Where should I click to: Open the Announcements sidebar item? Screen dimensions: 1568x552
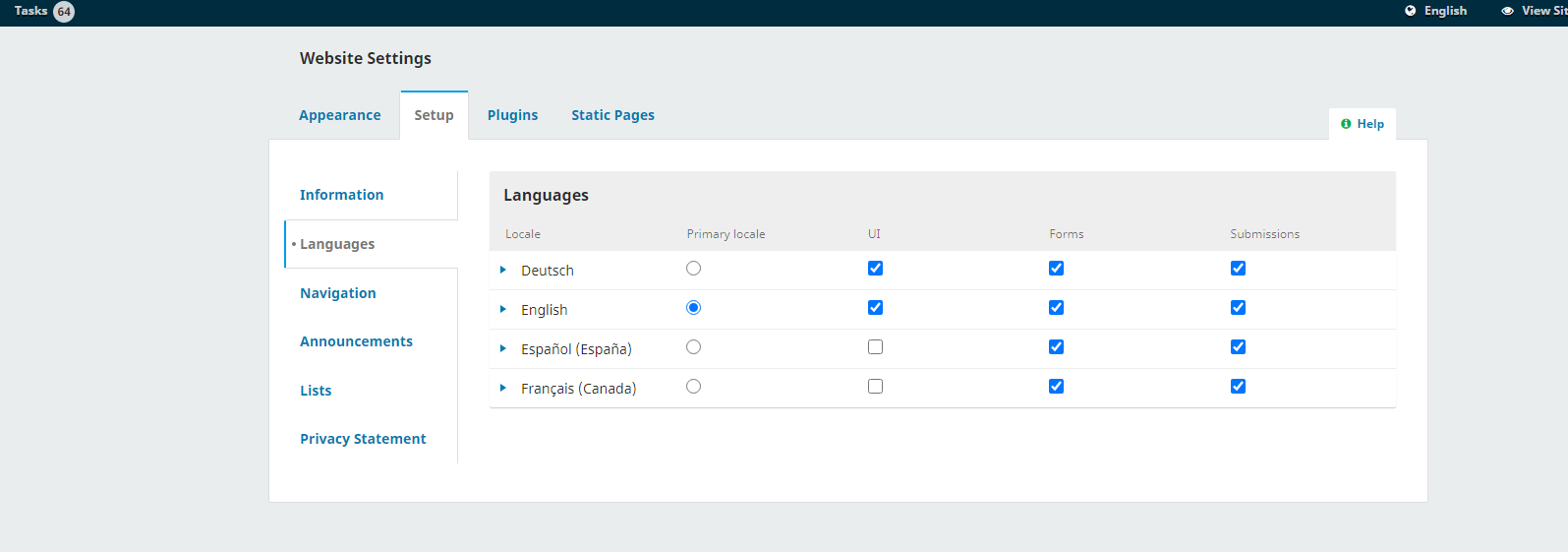[x=356, y=341]
